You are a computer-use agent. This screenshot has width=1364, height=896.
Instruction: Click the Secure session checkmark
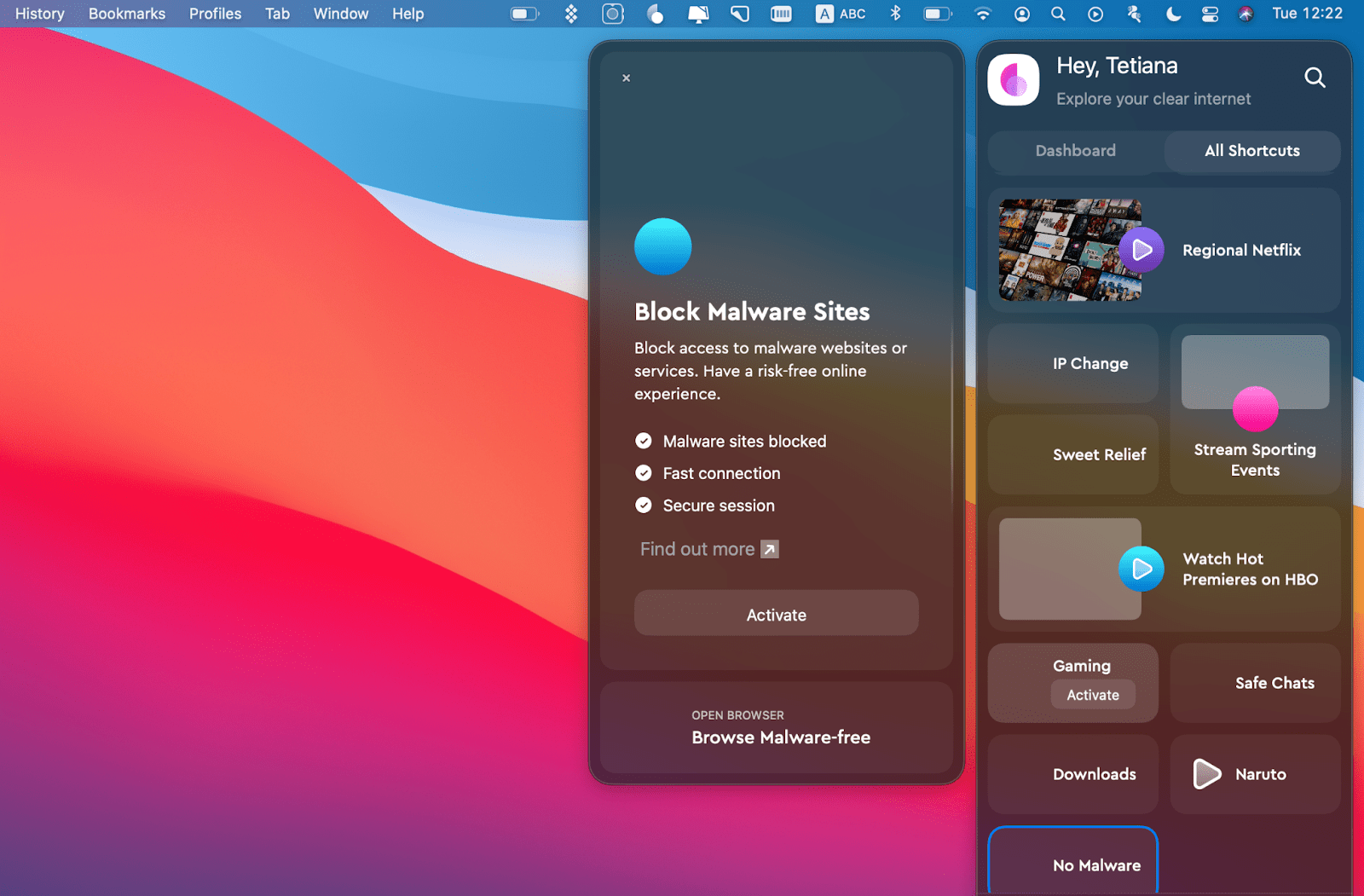click(644, 506)
